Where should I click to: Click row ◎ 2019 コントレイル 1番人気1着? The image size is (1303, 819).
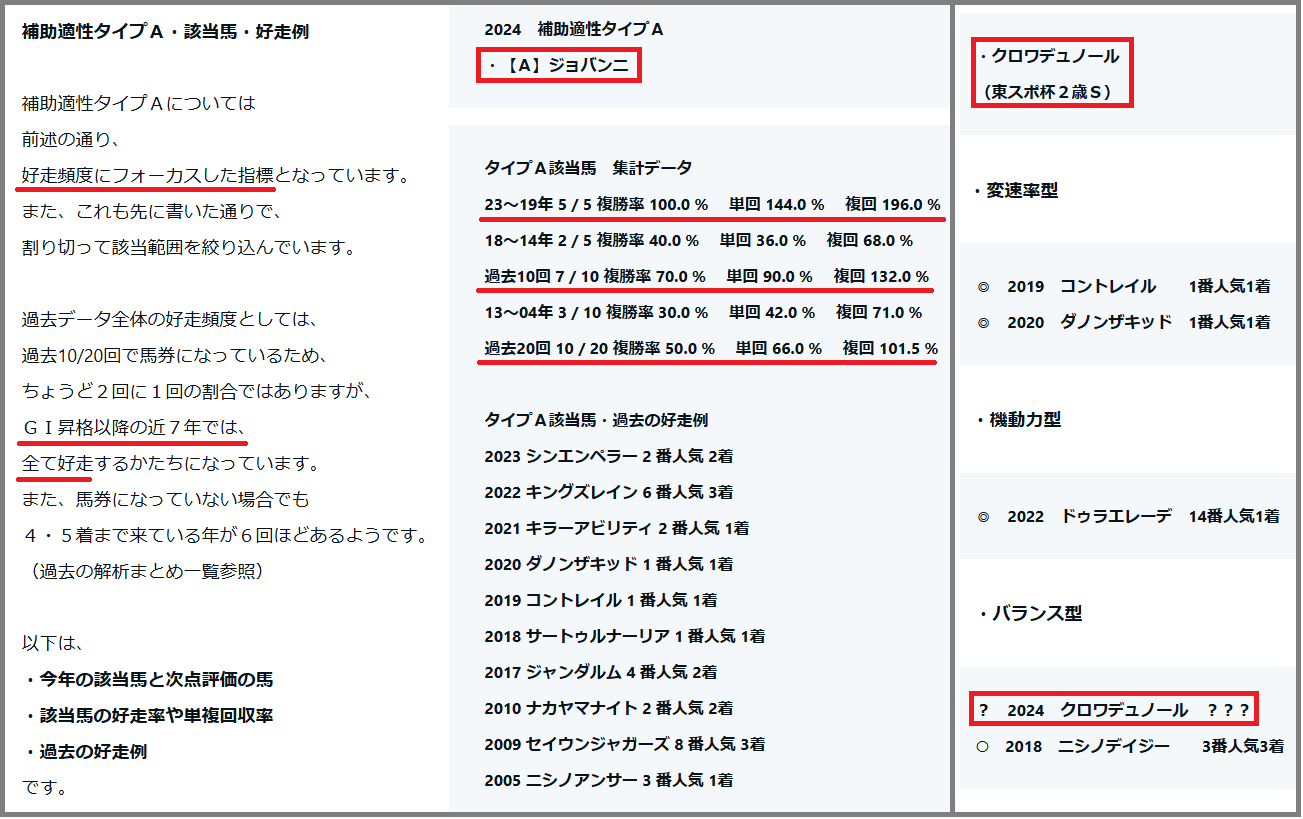(x=1124, y=286)
